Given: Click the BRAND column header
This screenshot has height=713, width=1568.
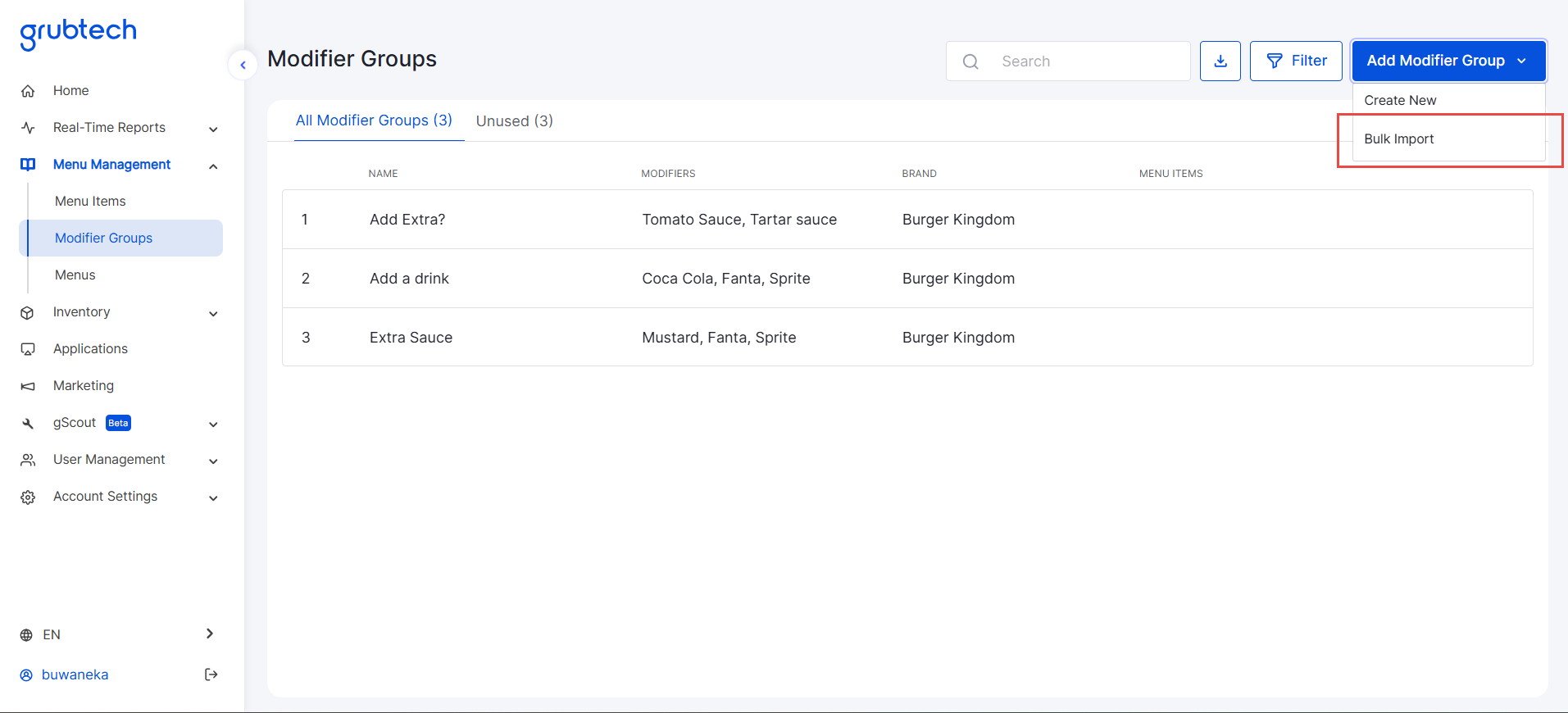Looking at the screenshot, I should pyautogui.click(x=919, y=174).
